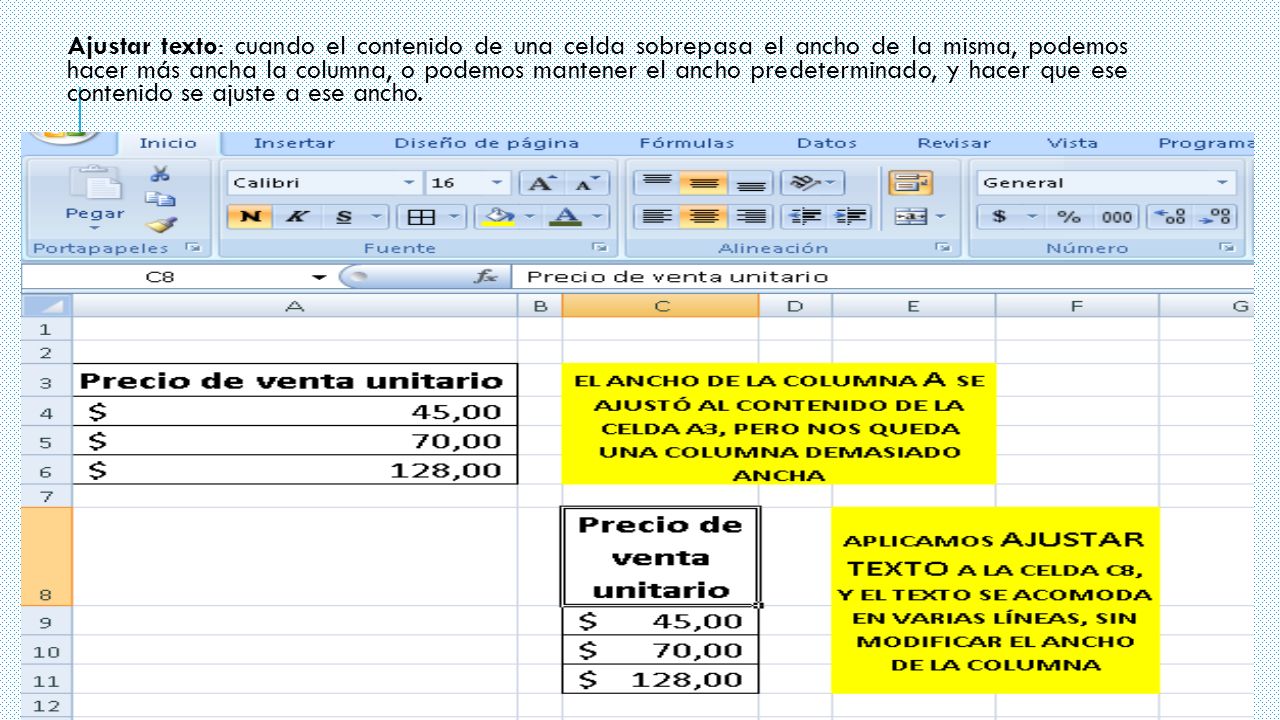Click the formula bar text Precio de venta unitario

[677, 277]
